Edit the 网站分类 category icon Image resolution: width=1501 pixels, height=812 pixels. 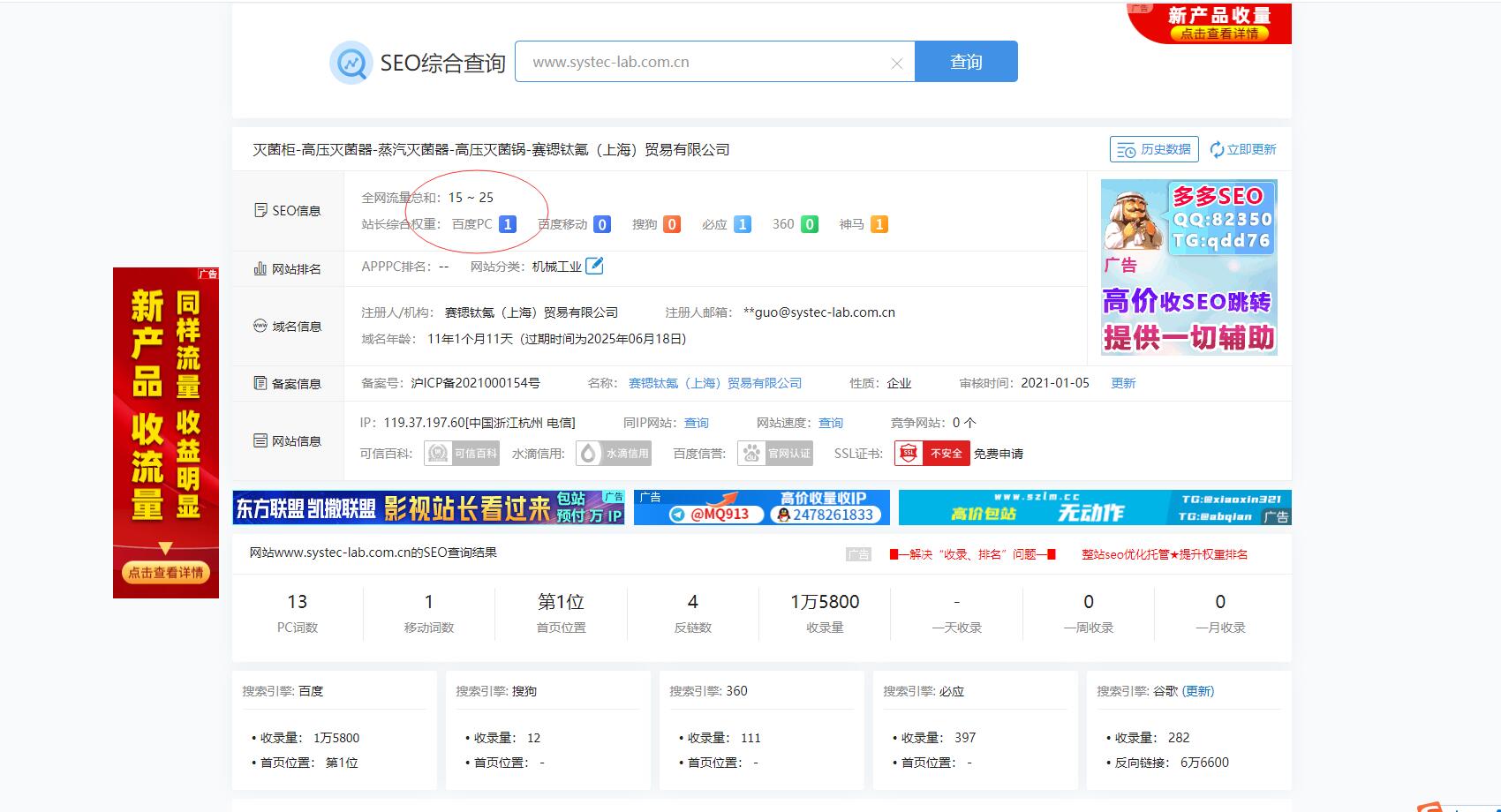coord(595,266)
